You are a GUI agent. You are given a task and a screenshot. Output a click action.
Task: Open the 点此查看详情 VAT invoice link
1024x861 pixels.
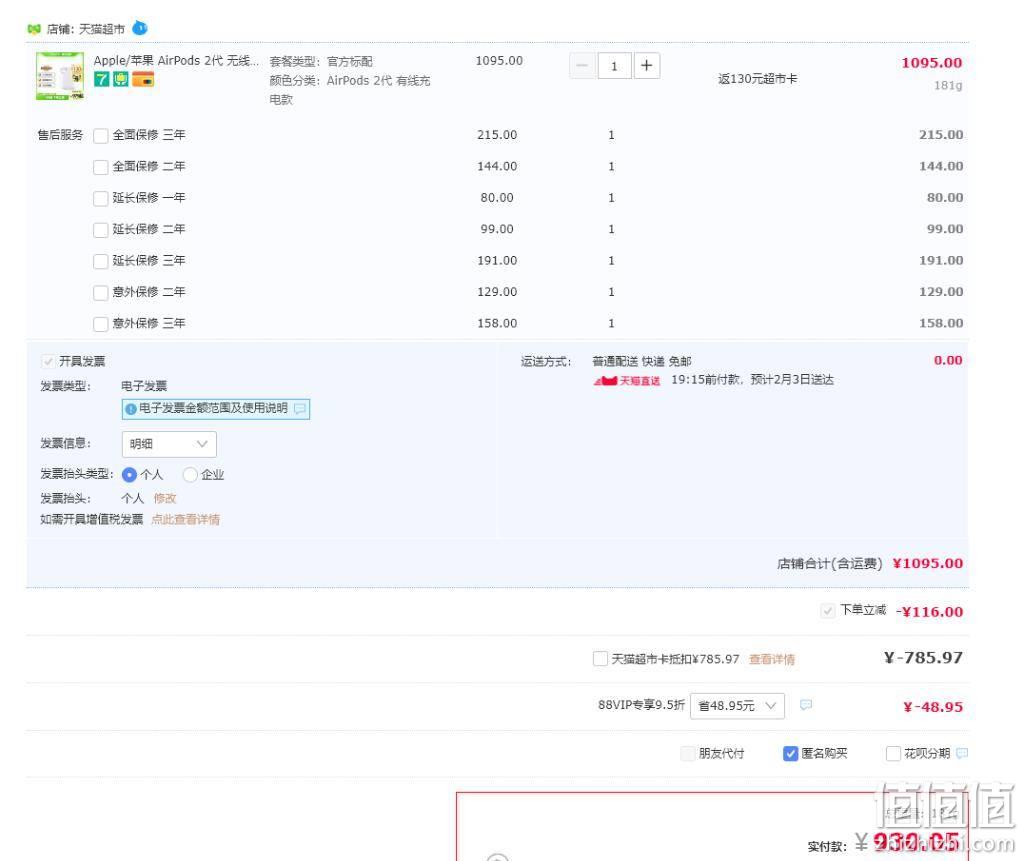185,519
